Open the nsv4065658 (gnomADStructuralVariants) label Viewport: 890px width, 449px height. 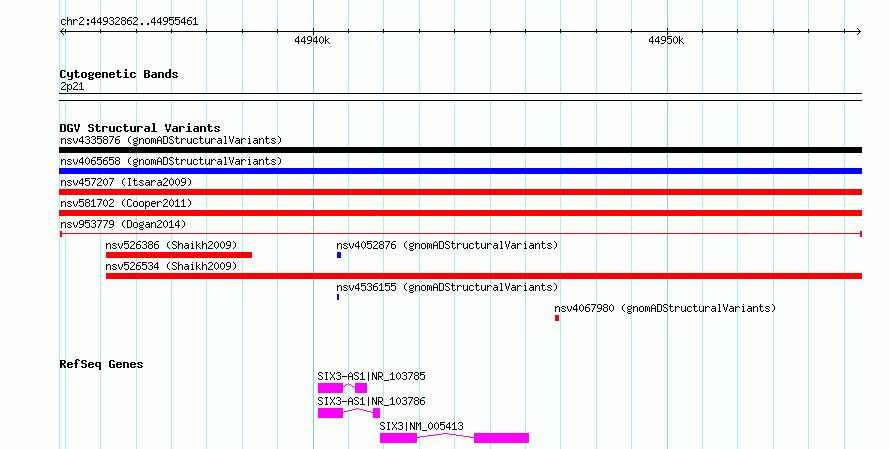171,161
